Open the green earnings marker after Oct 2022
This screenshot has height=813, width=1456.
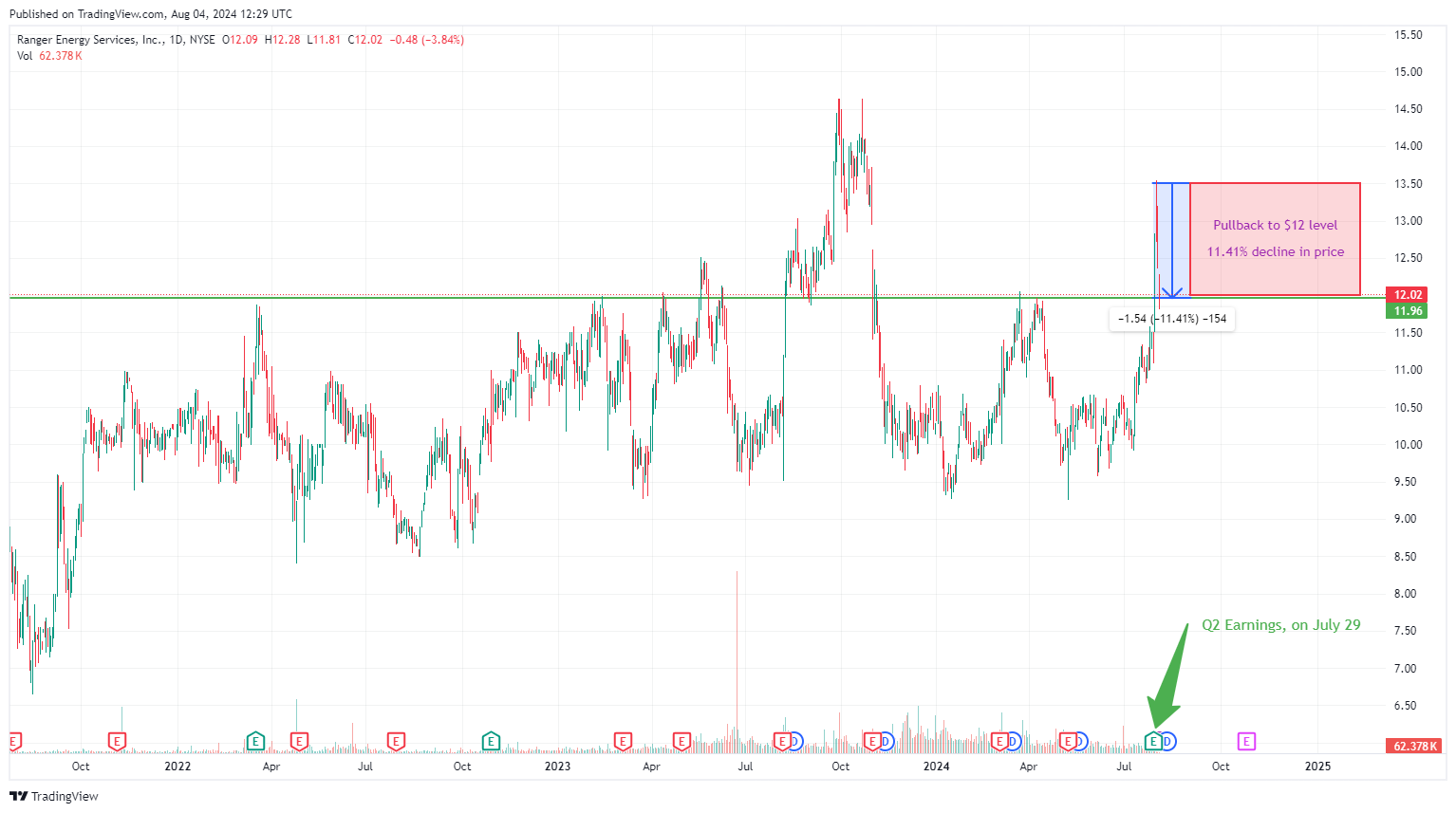(490, 741)
